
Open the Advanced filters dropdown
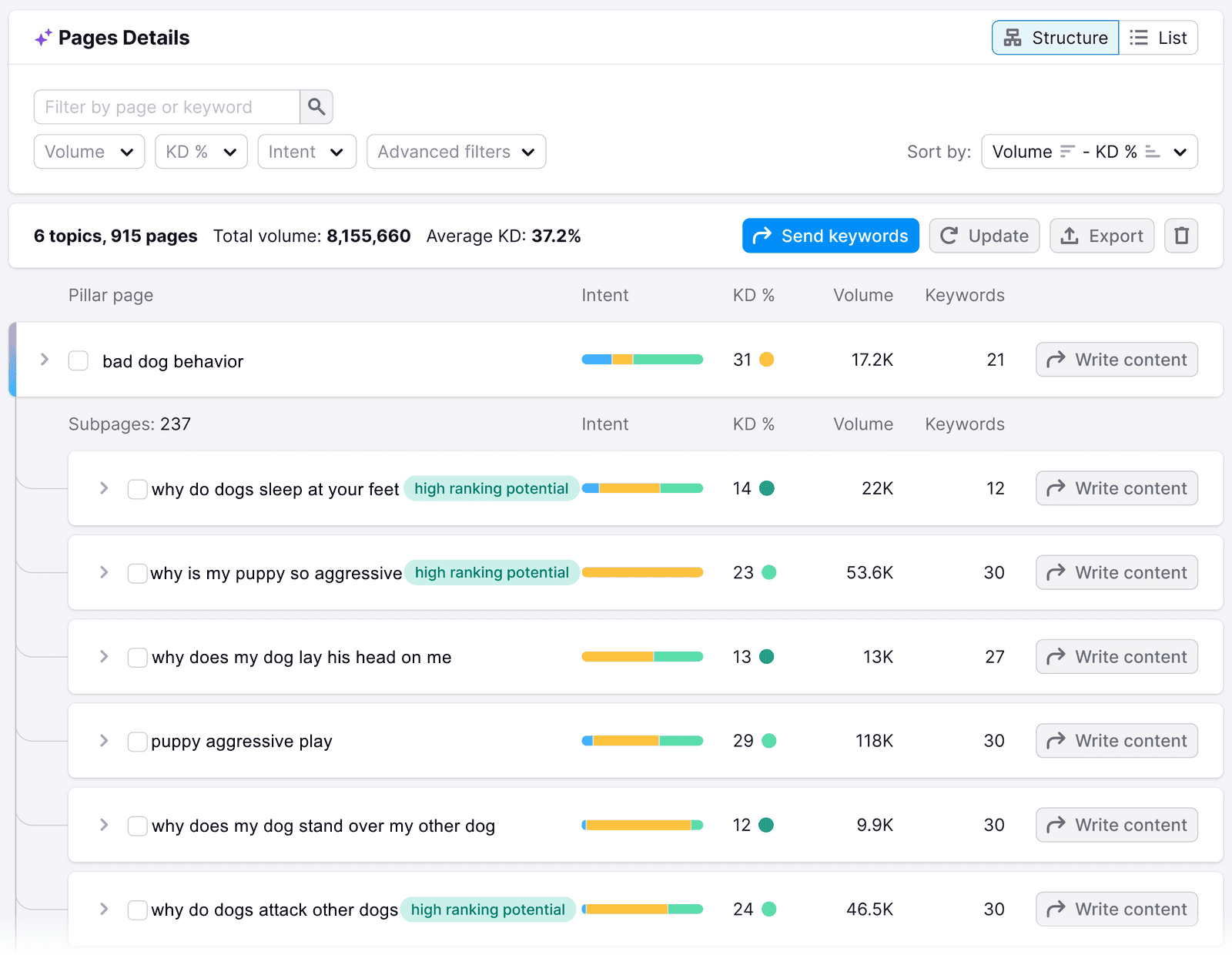456,152
